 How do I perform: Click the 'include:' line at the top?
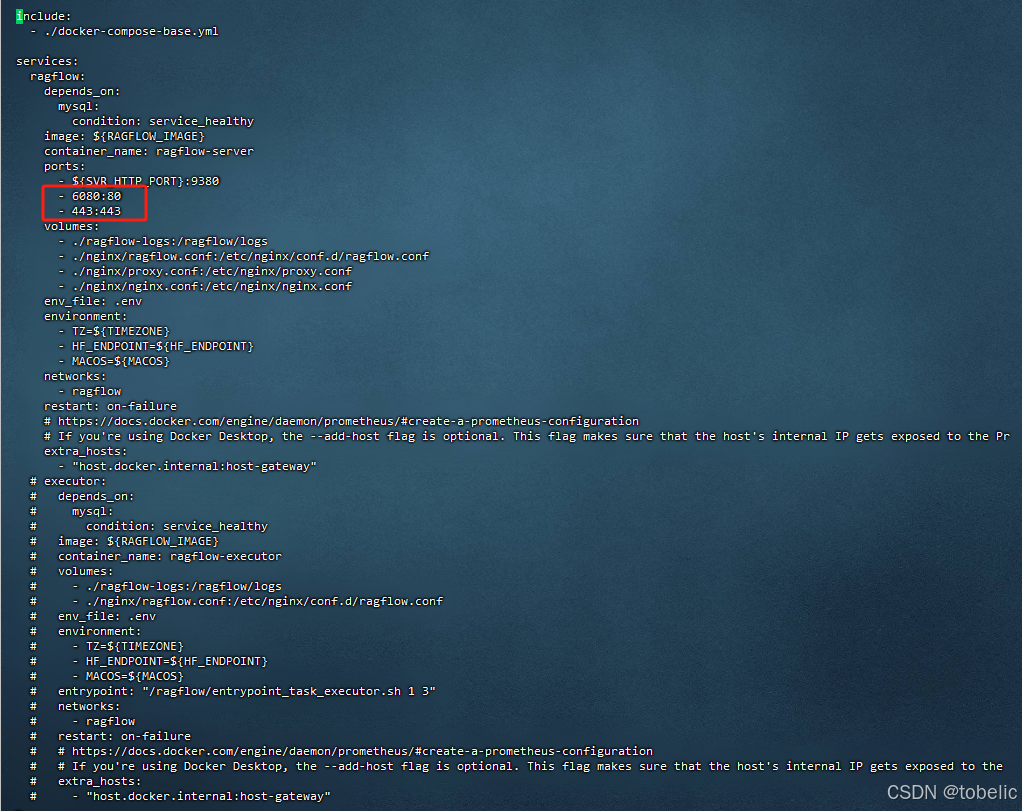pos(44,16)
